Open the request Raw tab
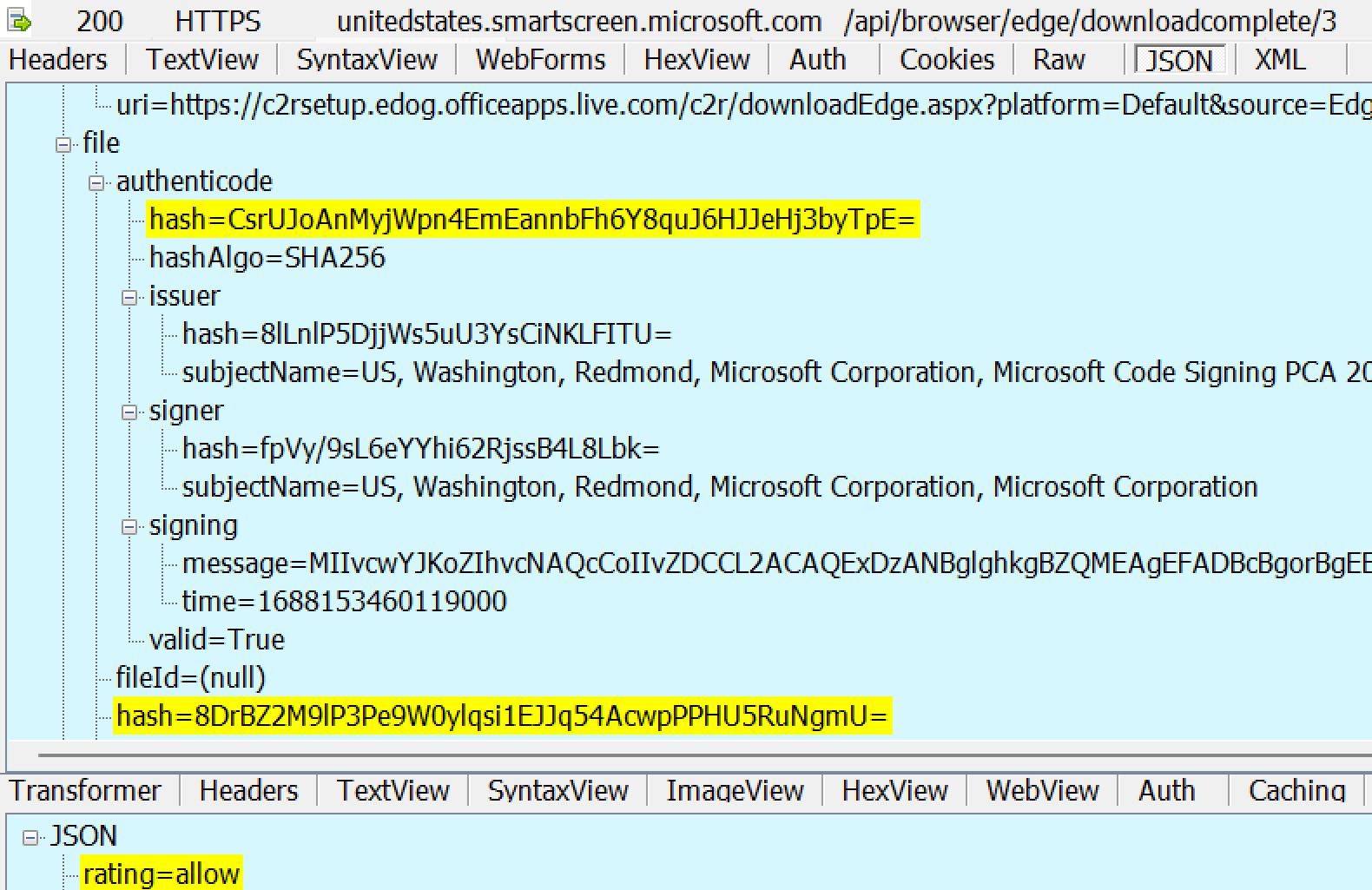 click(1059, 60)
